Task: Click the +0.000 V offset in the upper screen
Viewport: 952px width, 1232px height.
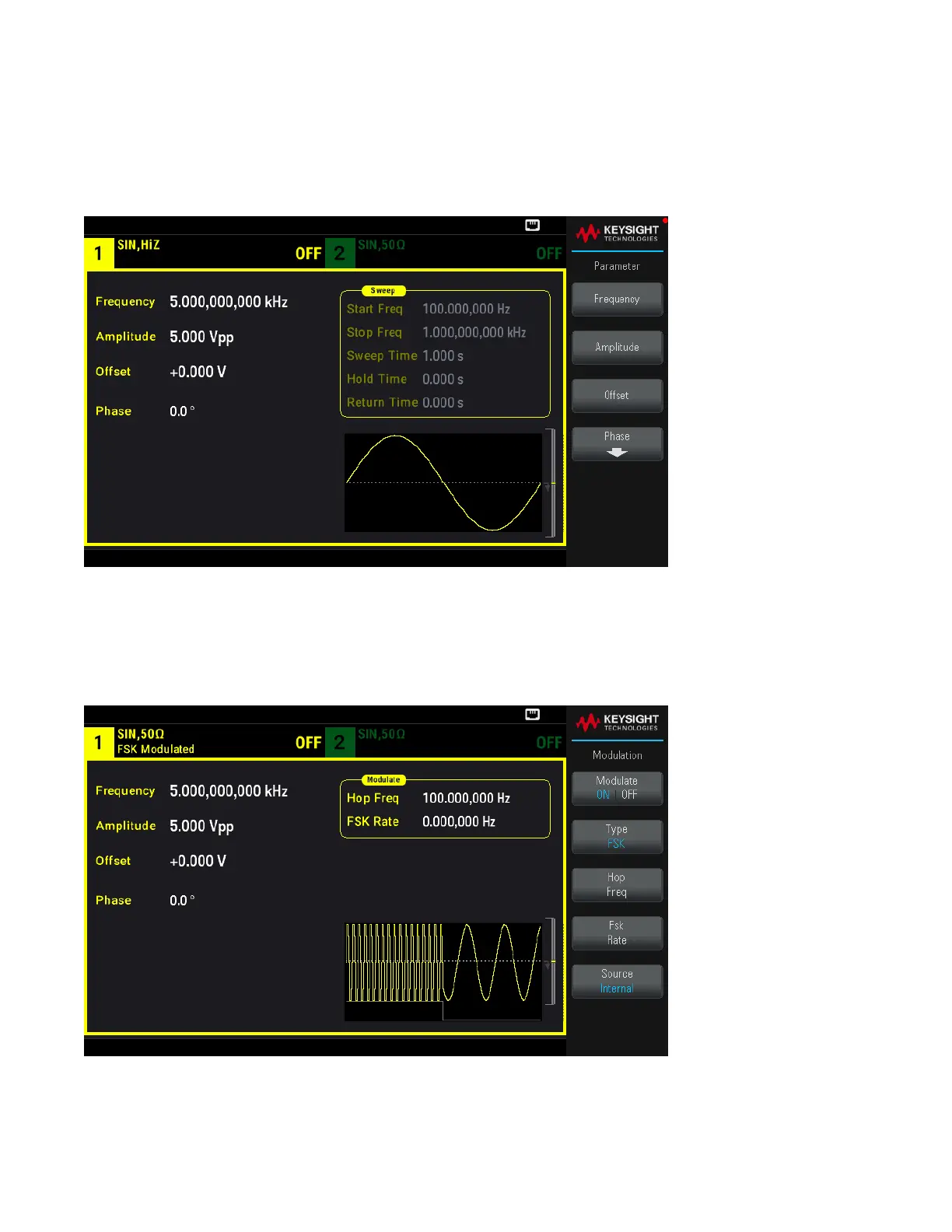Action: (x=198, y=372)
